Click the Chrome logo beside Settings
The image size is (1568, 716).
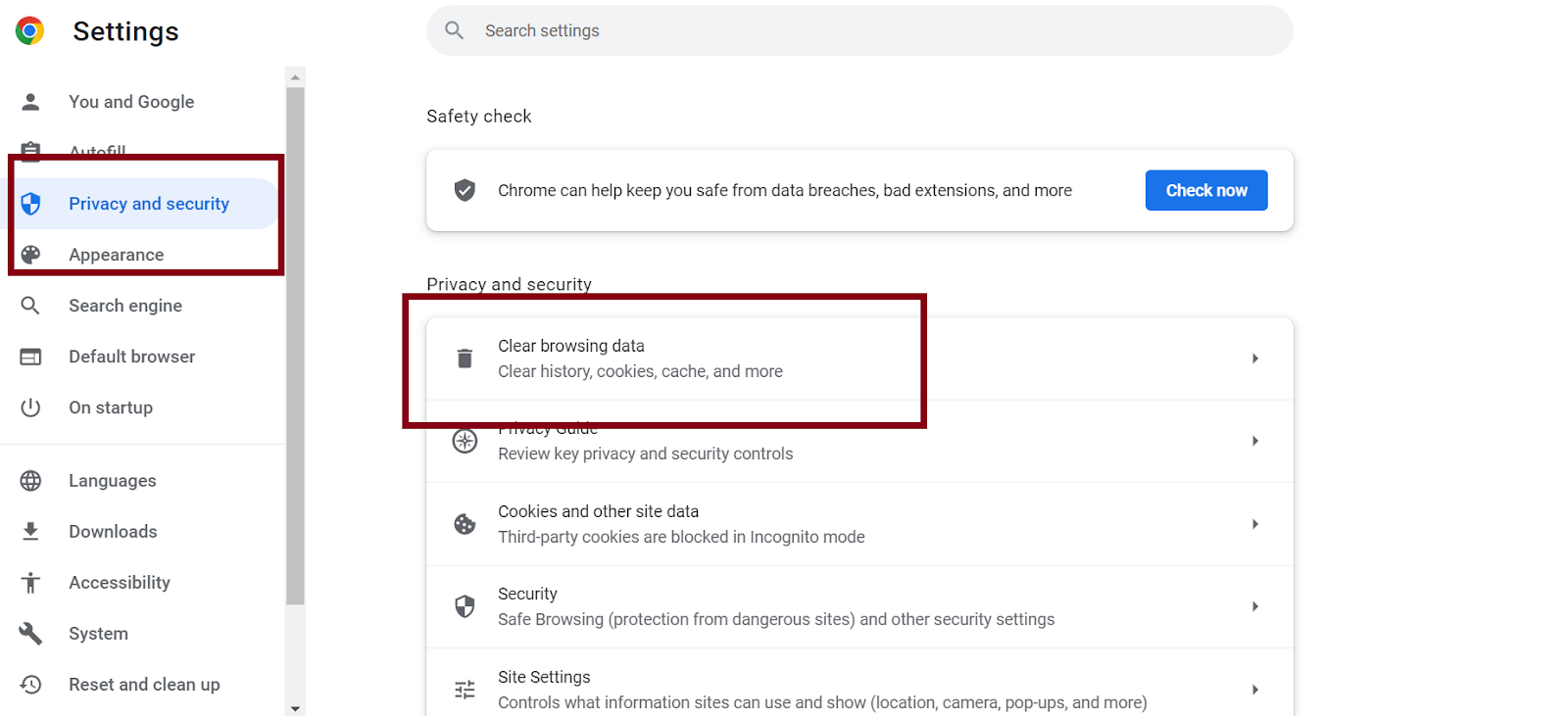pos(30,31)
